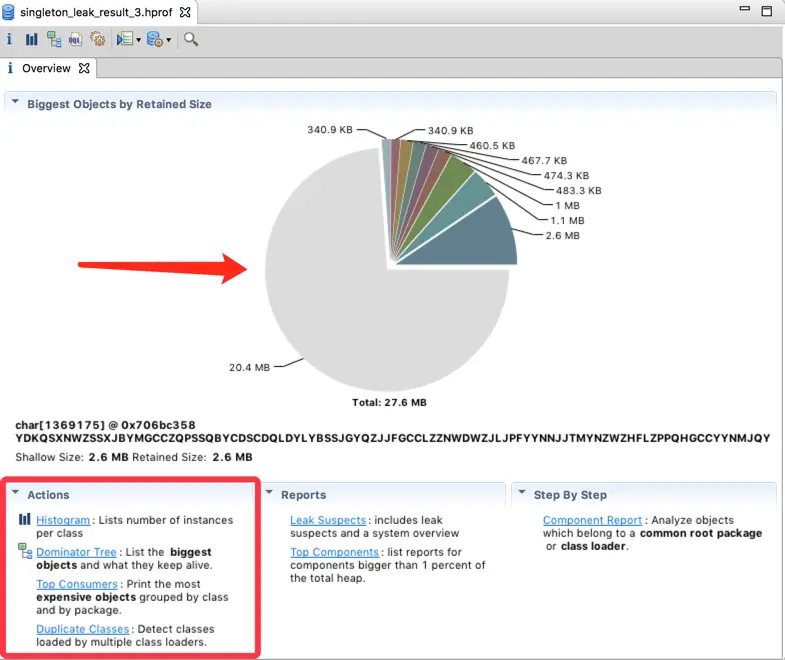The image size is (785, 660).
Task: Click the 1 MB pie label
Action: (567, 206)
